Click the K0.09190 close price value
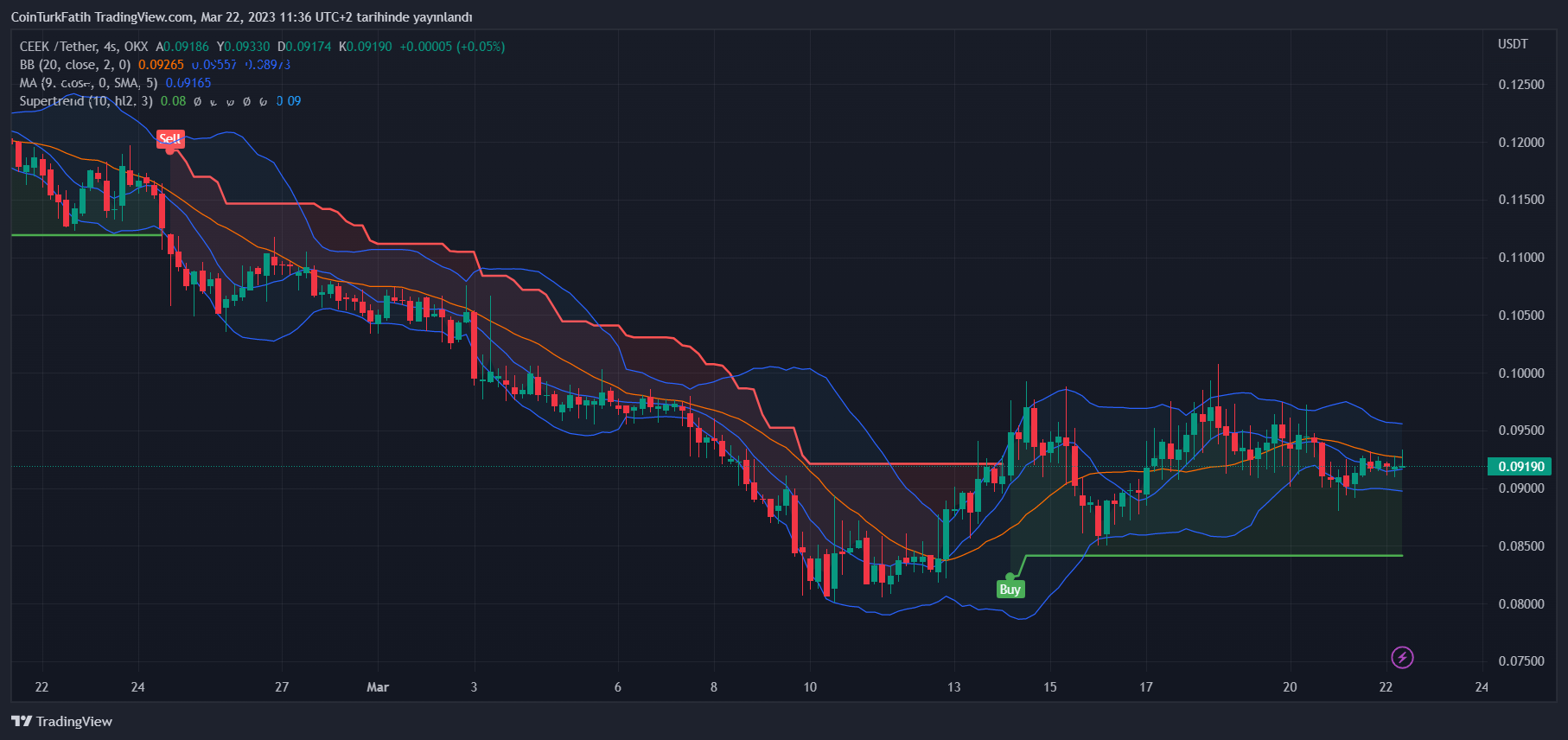The image size is (1568, 740). (x=365, y=47)
